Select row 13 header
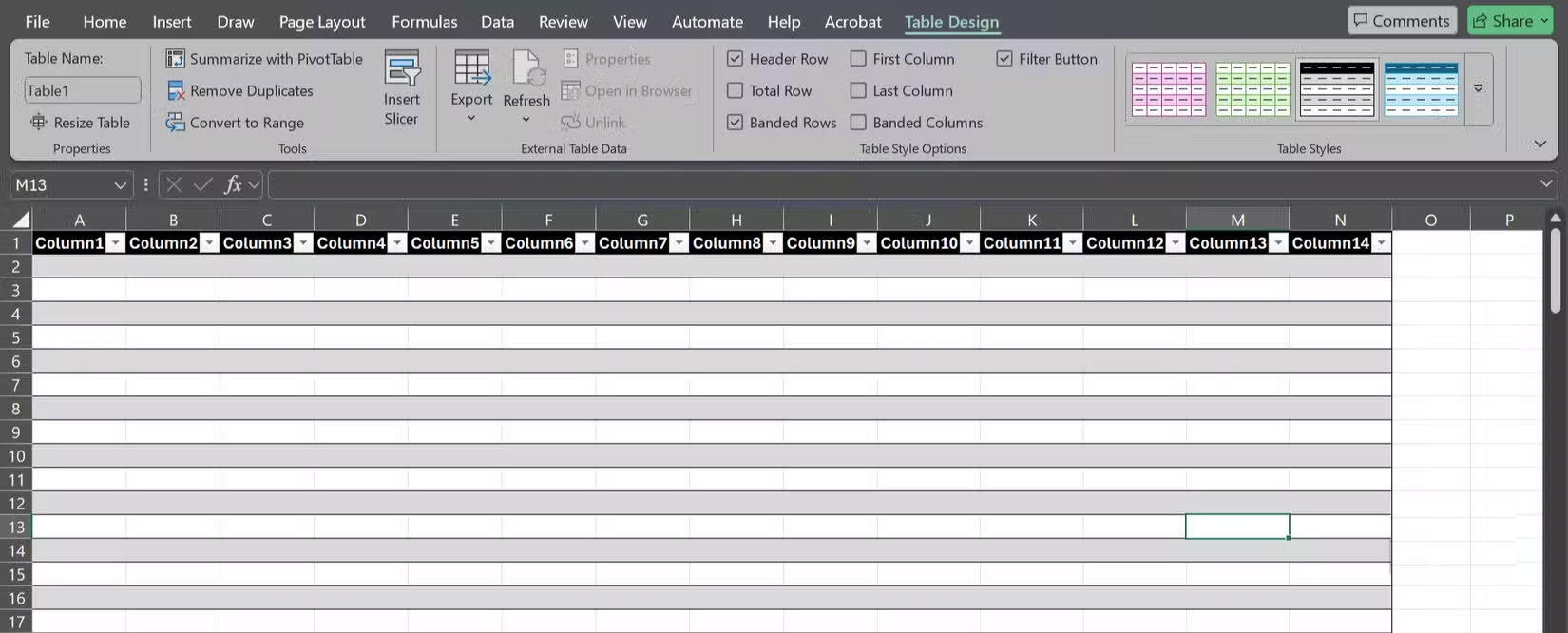Viewport: 1568px width, 633px height. pyautogui.click(x=16, y=527)
